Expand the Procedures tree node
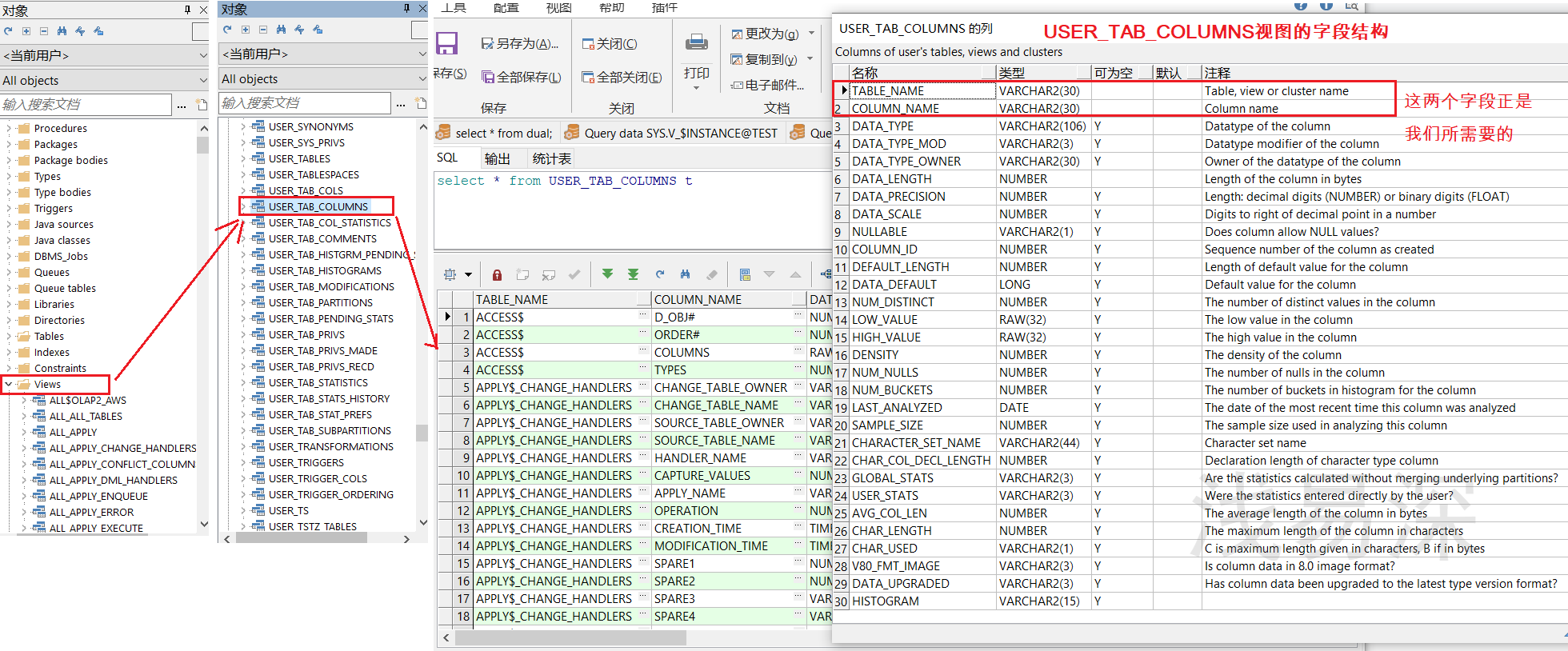This screenshot has width=1568, height=651. tap(8, 129)
